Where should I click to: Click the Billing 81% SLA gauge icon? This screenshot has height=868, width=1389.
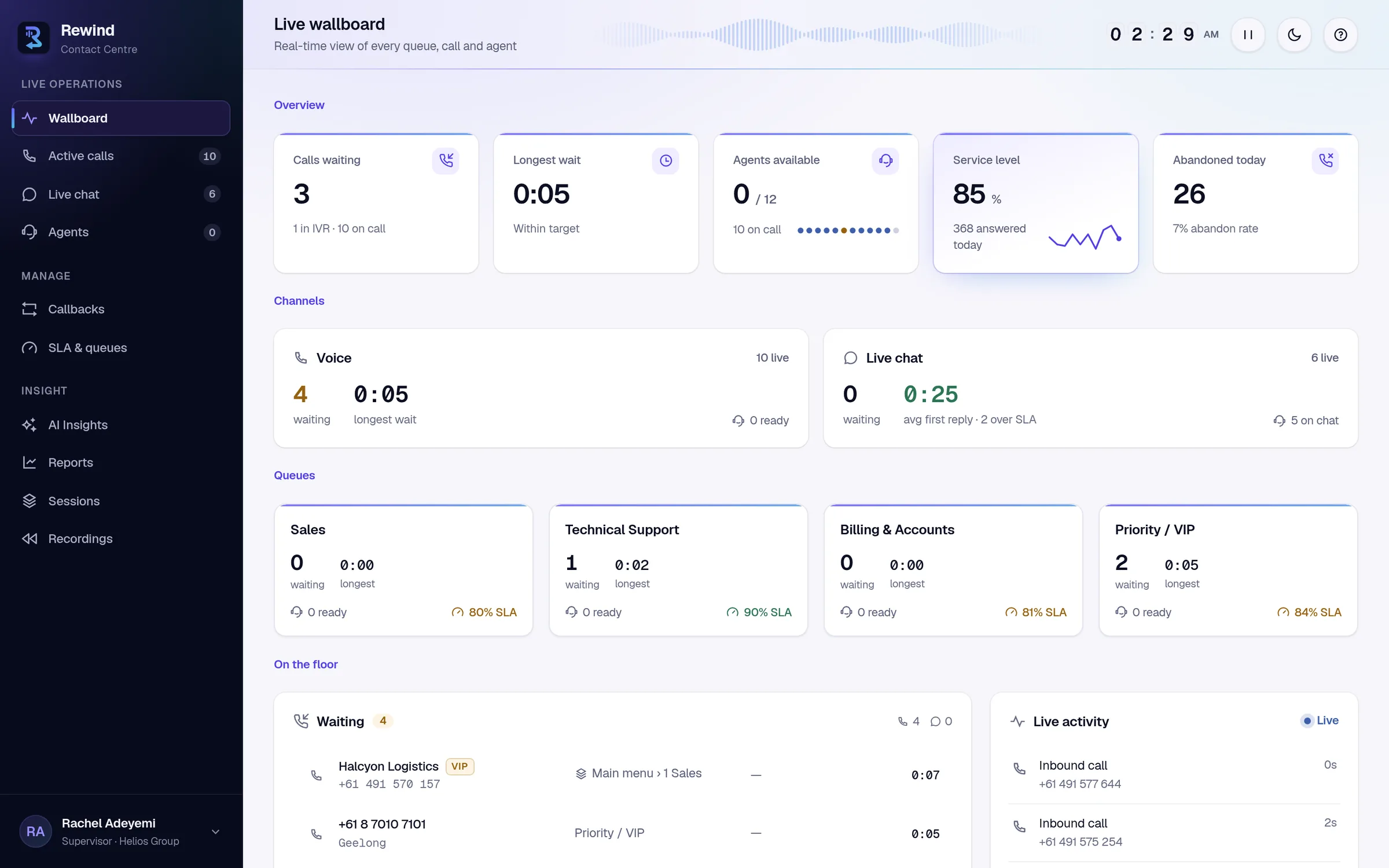coord(1011,612)
